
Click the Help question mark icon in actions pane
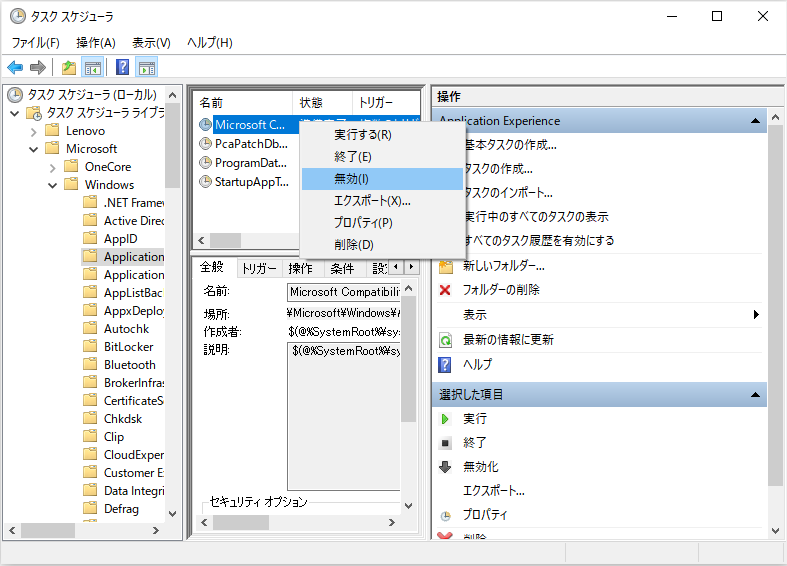[x=445, y=365]
